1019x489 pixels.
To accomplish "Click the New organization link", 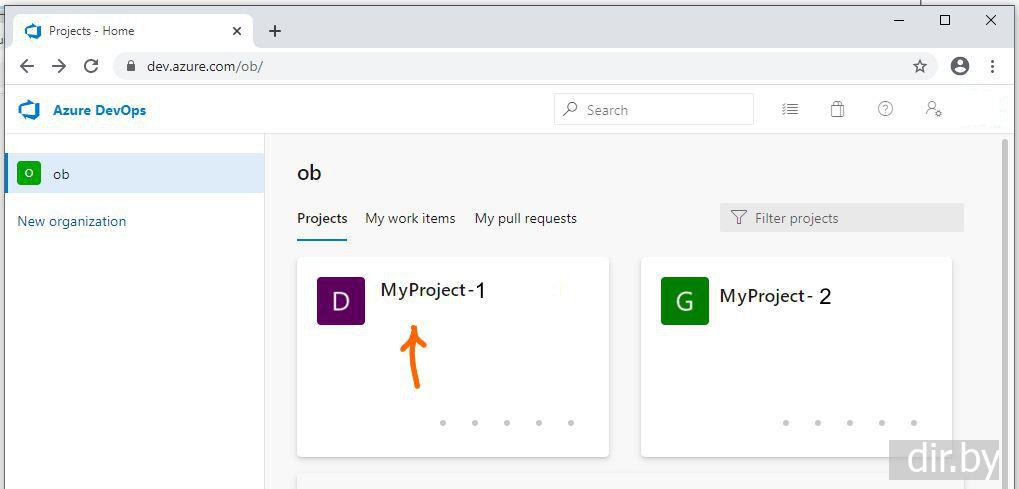I will 72,221.
